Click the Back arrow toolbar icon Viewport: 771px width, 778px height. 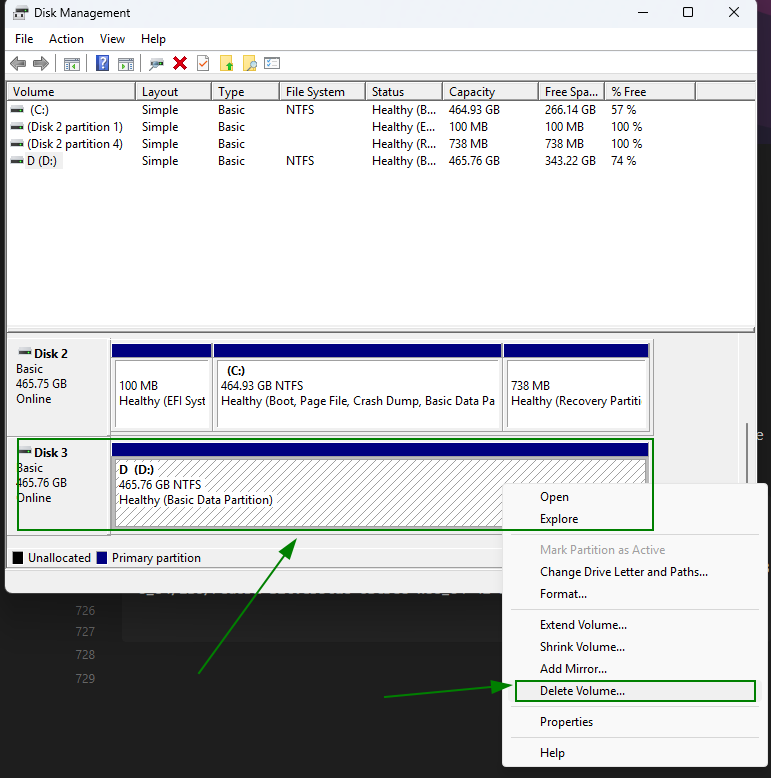click(18, 64)
